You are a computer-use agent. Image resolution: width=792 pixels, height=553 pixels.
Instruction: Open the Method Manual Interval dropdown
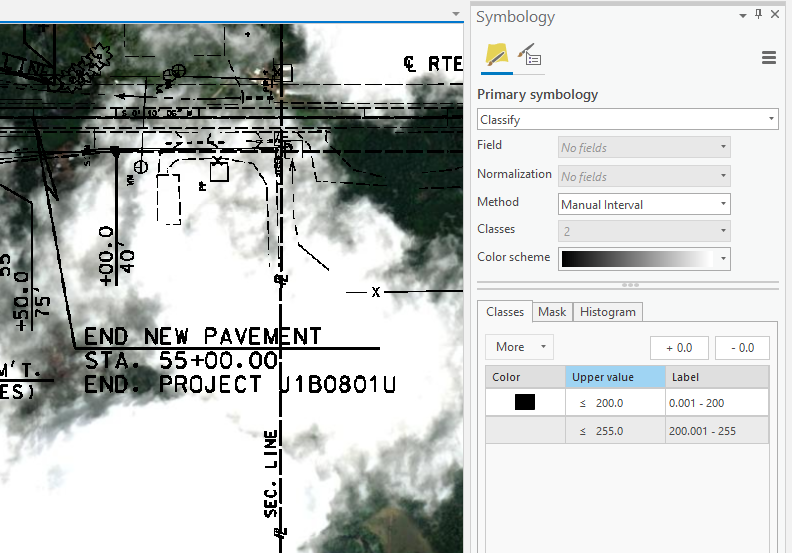[x=644, y=204]
